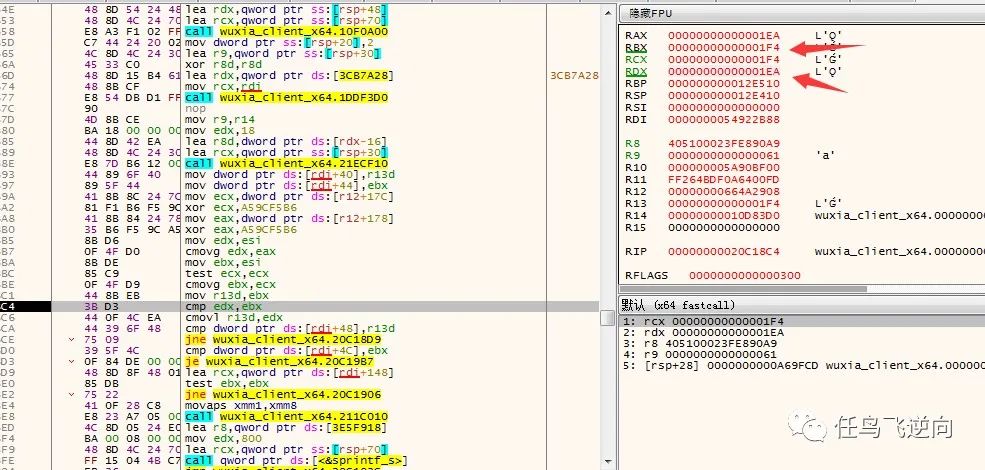Select the R12 value 00000000664A2908
The height and width of the screenshot is (470, 985).
[724, 192]
